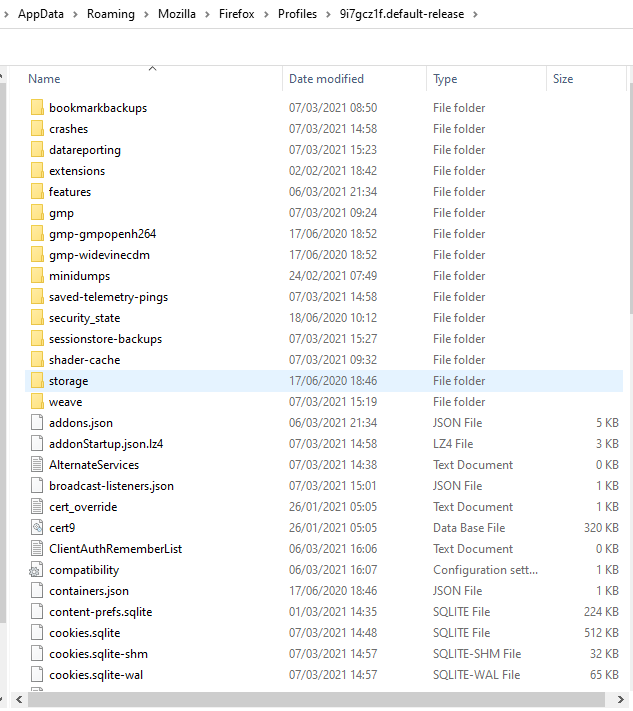
Task: Click the gmp-widevinecdm folder icon
Action: pos(37,254)
